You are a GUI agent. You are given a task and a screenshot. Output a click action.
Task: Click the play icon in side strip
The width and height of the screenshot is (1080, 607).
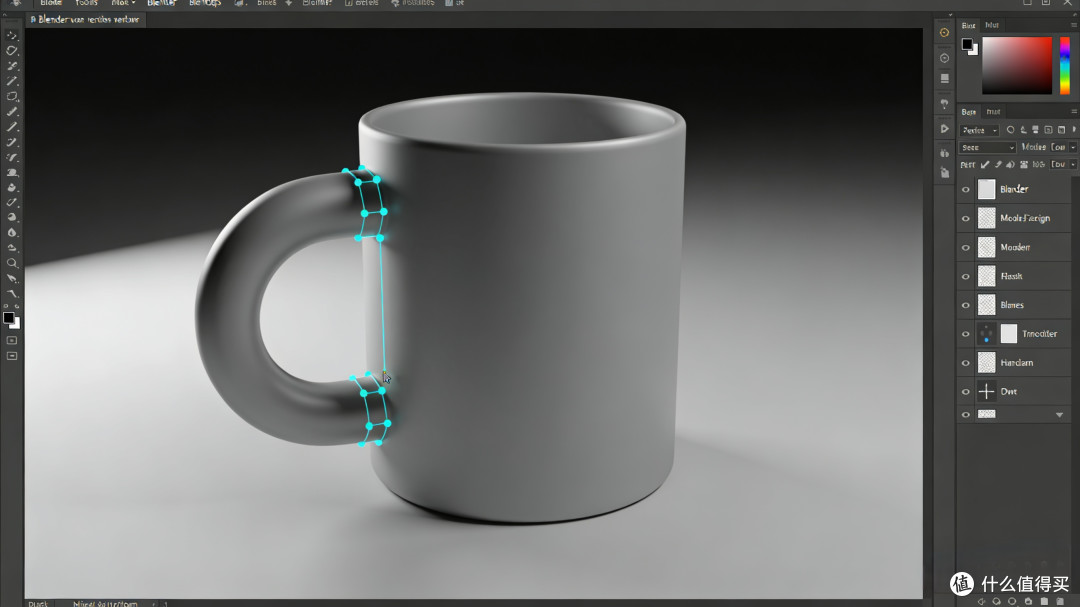(944, 129)
